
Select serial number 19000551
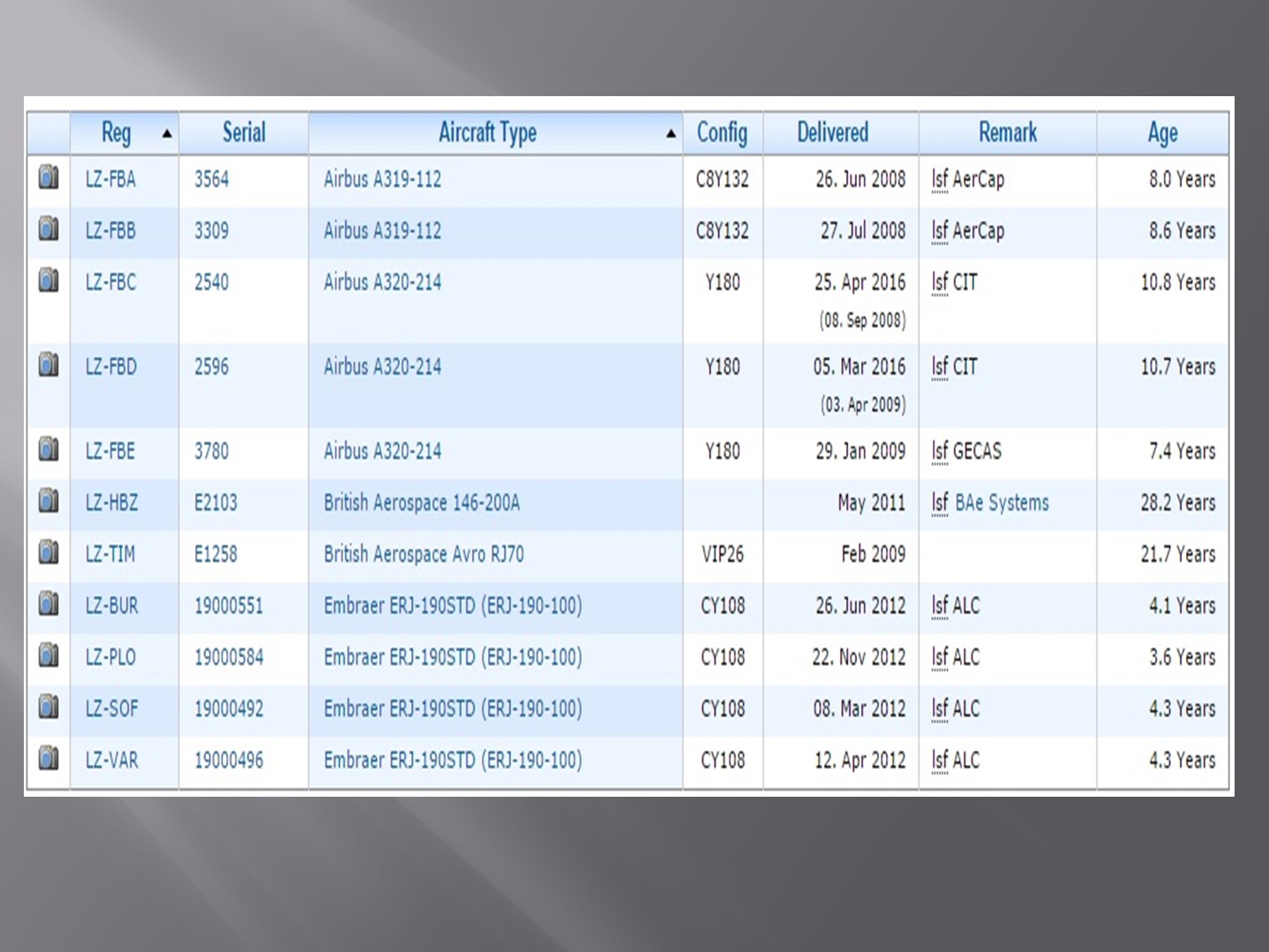(x=229, y=606)
